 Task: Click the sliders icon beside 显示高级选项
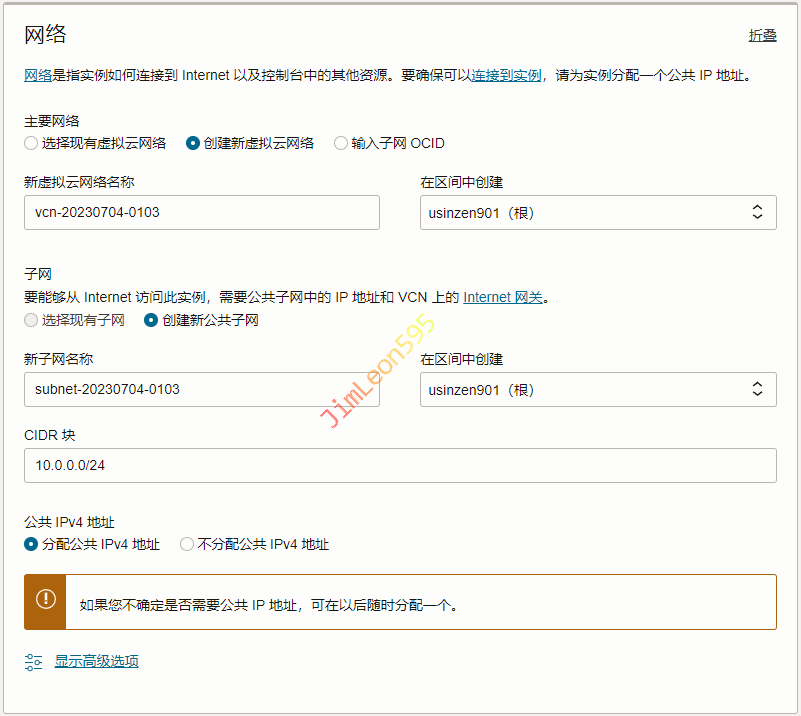(x=34, y=661)
